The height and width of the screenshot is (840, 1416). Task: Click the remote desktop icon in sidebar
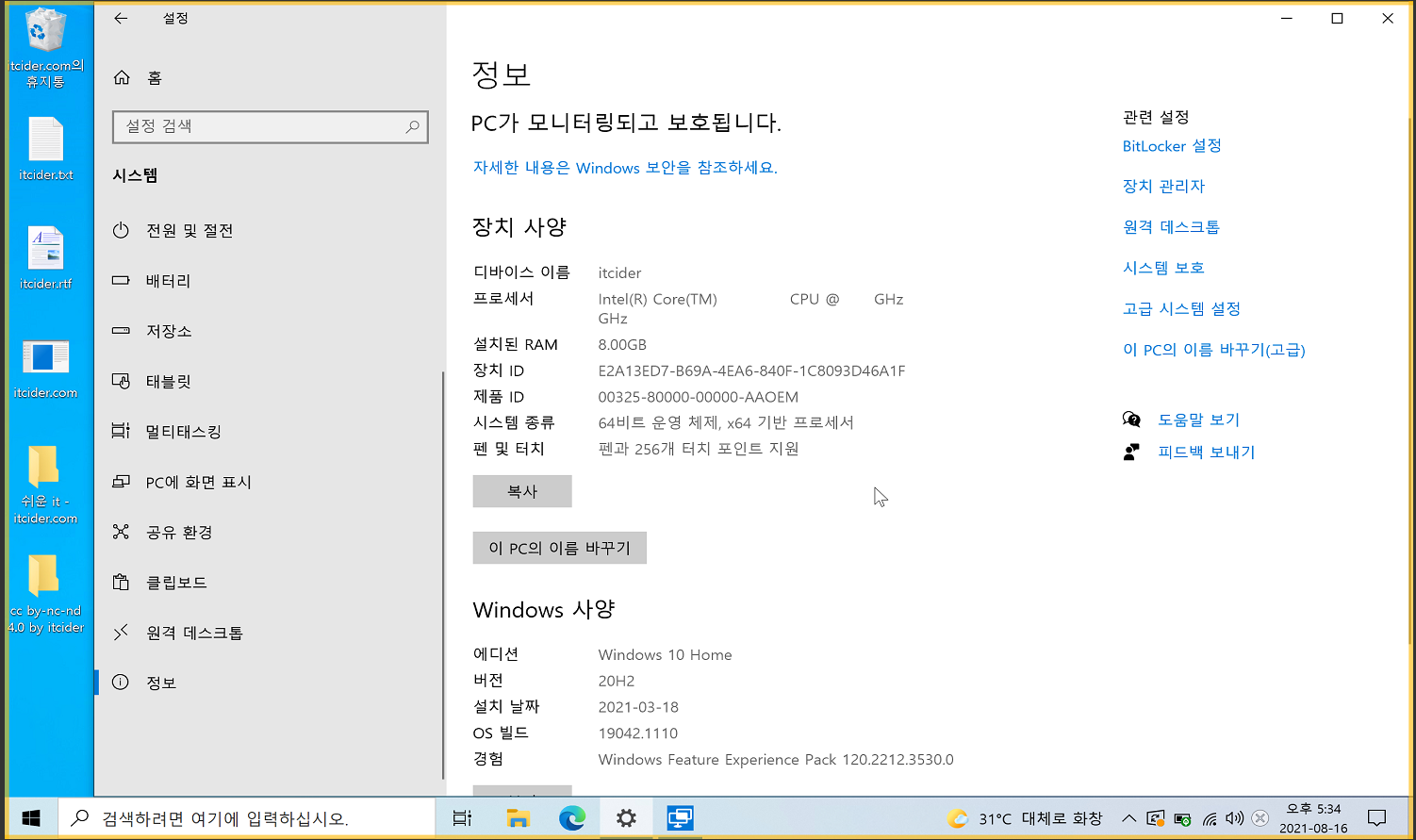(x=121, y=633)
